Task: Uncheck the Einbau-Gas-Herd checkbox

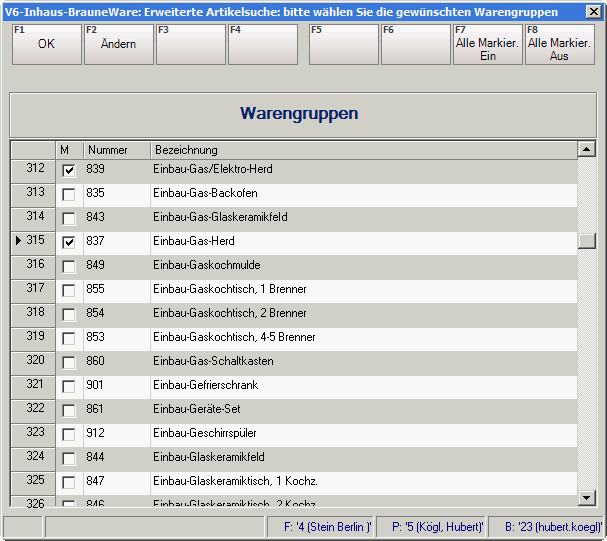Action: click(68, 242)
